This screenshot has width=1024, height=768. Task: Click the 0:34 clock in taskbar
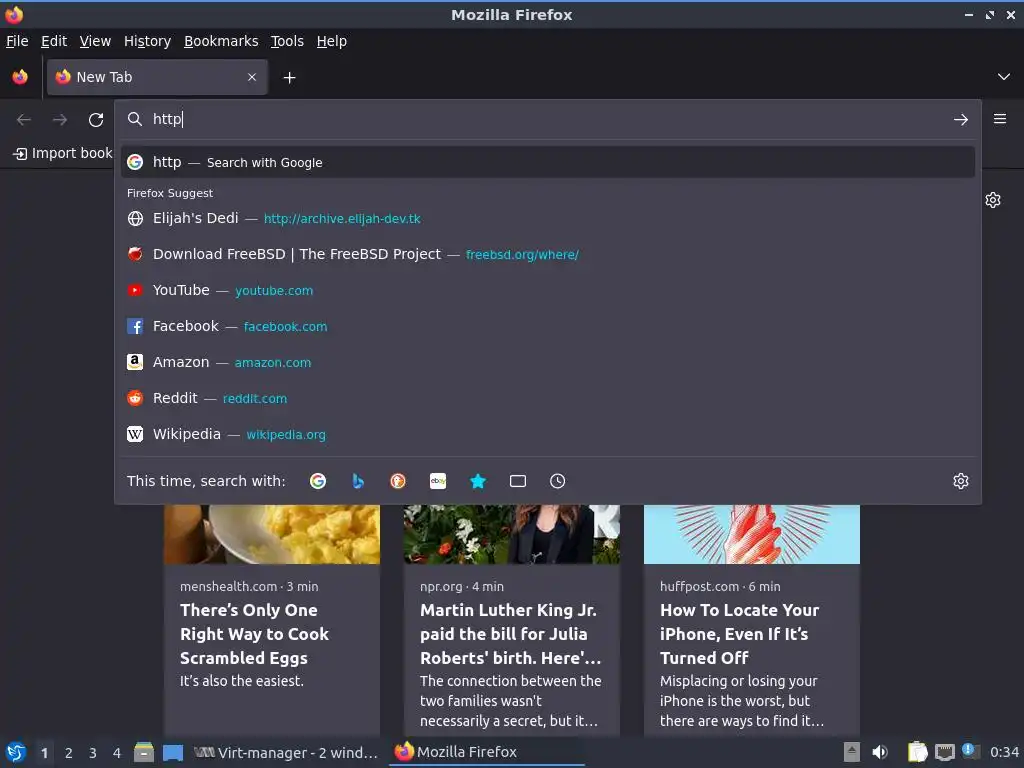point(1004,752)
